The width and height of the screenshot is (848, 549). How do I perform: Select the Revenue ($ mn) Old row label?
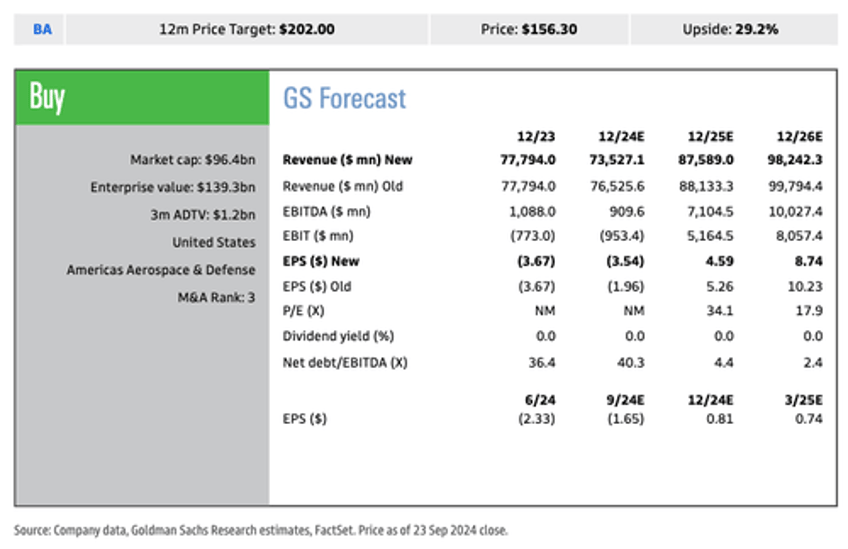coord(343,187)
